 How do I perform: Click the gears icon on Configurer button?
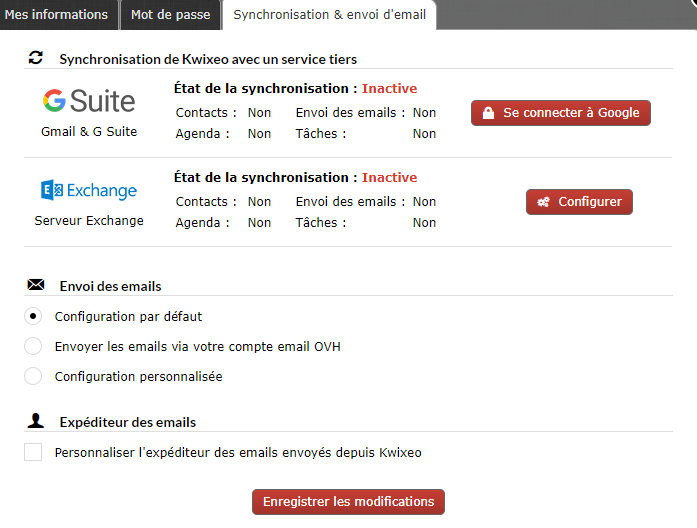(543, 202)
